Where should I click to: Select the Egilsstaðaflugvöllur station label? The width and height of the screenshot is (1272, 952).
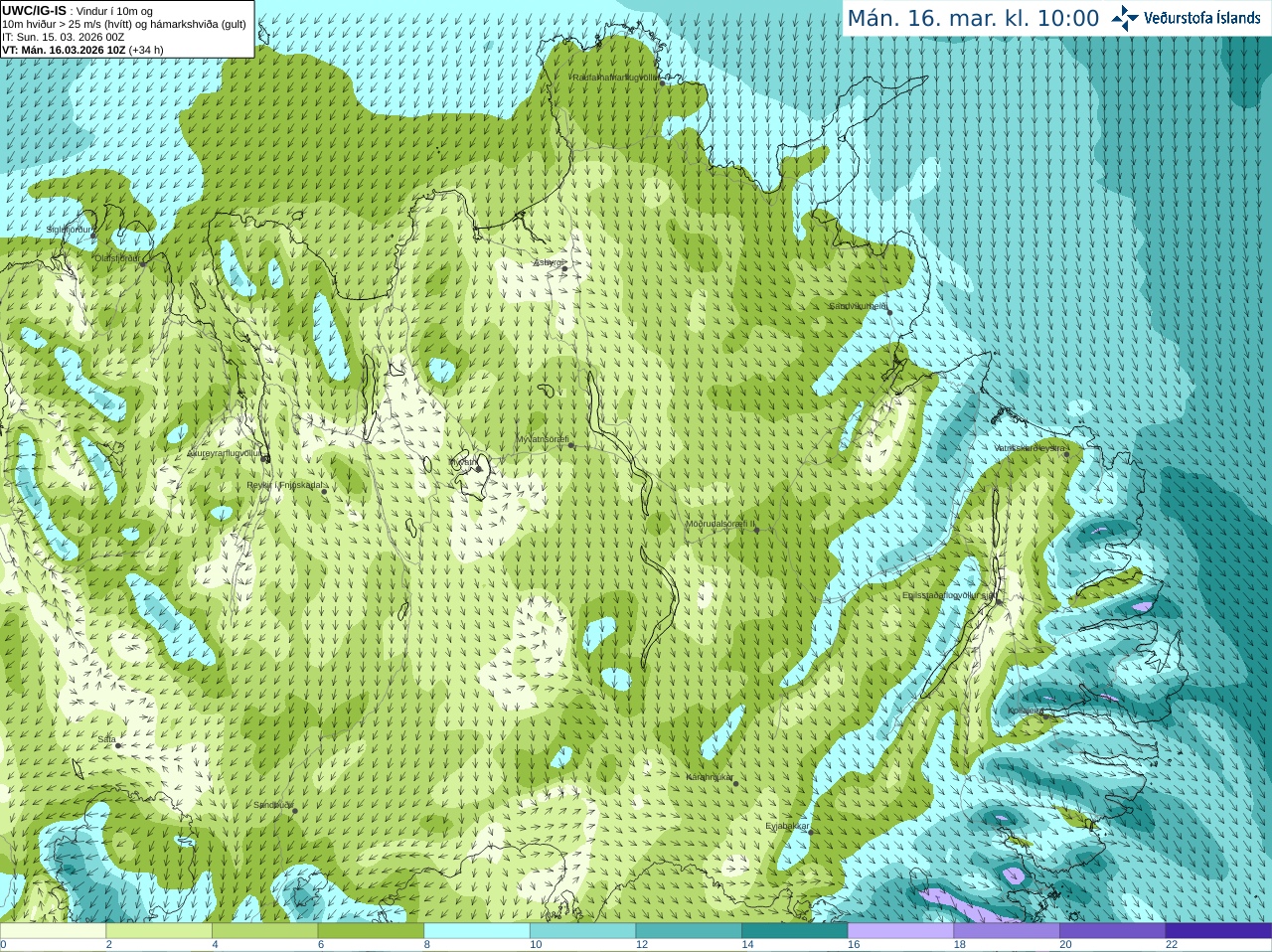pyautogui.click(x=949, y=595)
